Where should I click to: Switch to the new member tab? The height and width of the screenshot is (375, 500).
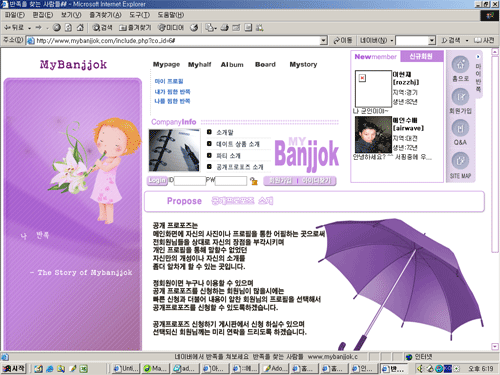421,56
